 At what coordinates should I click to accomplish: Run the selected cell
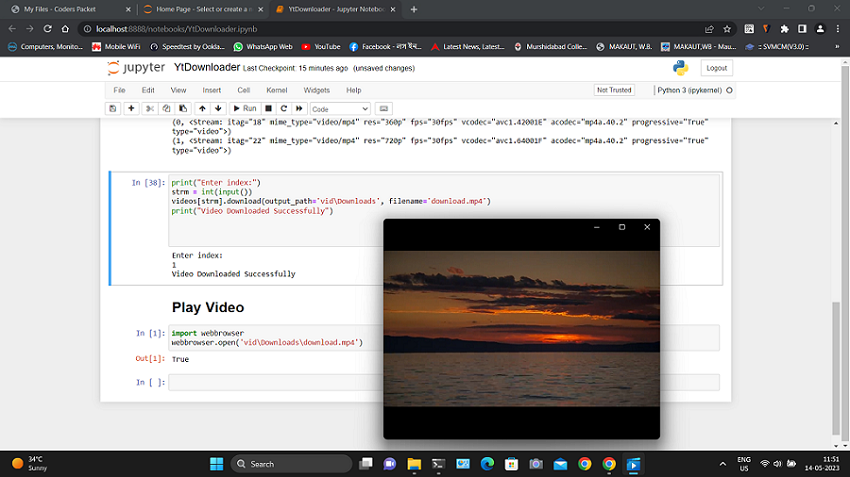244,108
